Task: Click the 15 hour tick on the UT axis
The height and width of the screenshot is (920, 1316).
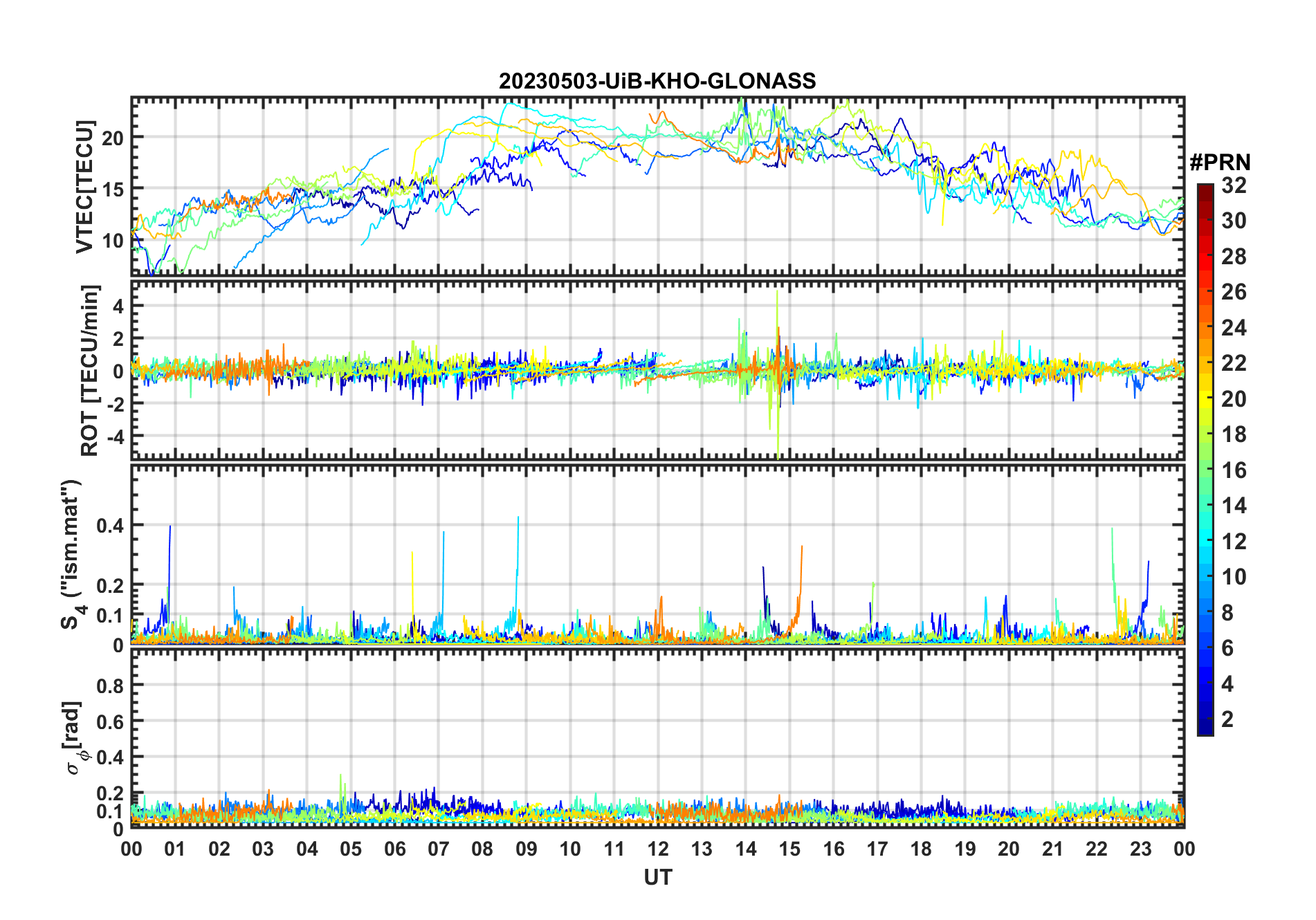Action: coord(789,849)
